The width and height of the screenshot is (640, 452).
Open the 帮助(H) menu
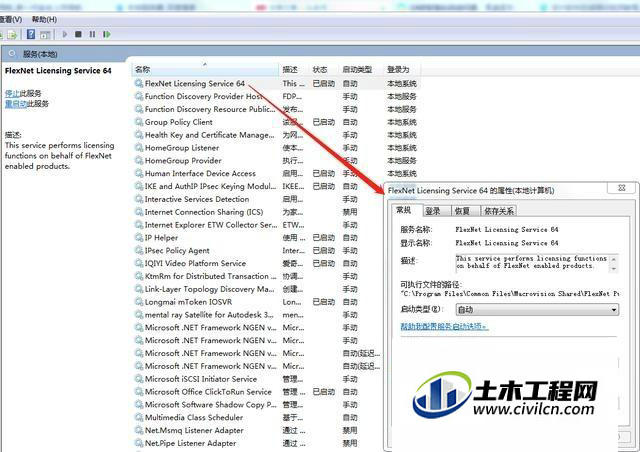coord(44,19)
